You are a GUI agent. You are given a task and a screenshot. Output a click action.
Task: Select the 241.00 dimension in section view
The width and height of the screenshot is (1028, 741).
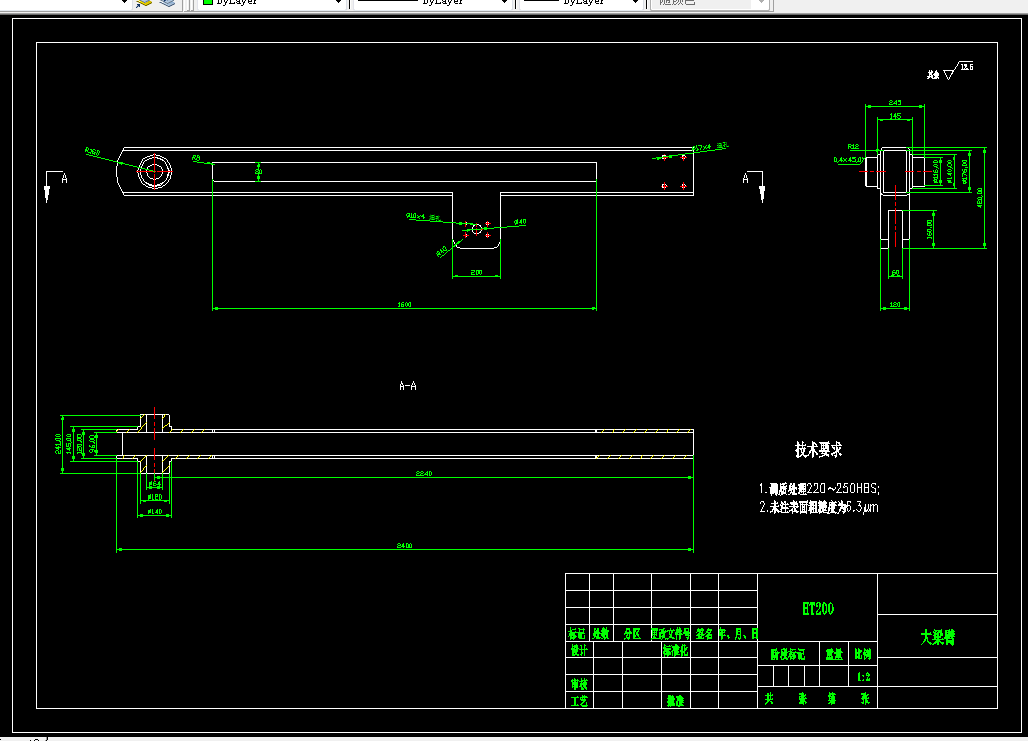(x=59, y=443)
